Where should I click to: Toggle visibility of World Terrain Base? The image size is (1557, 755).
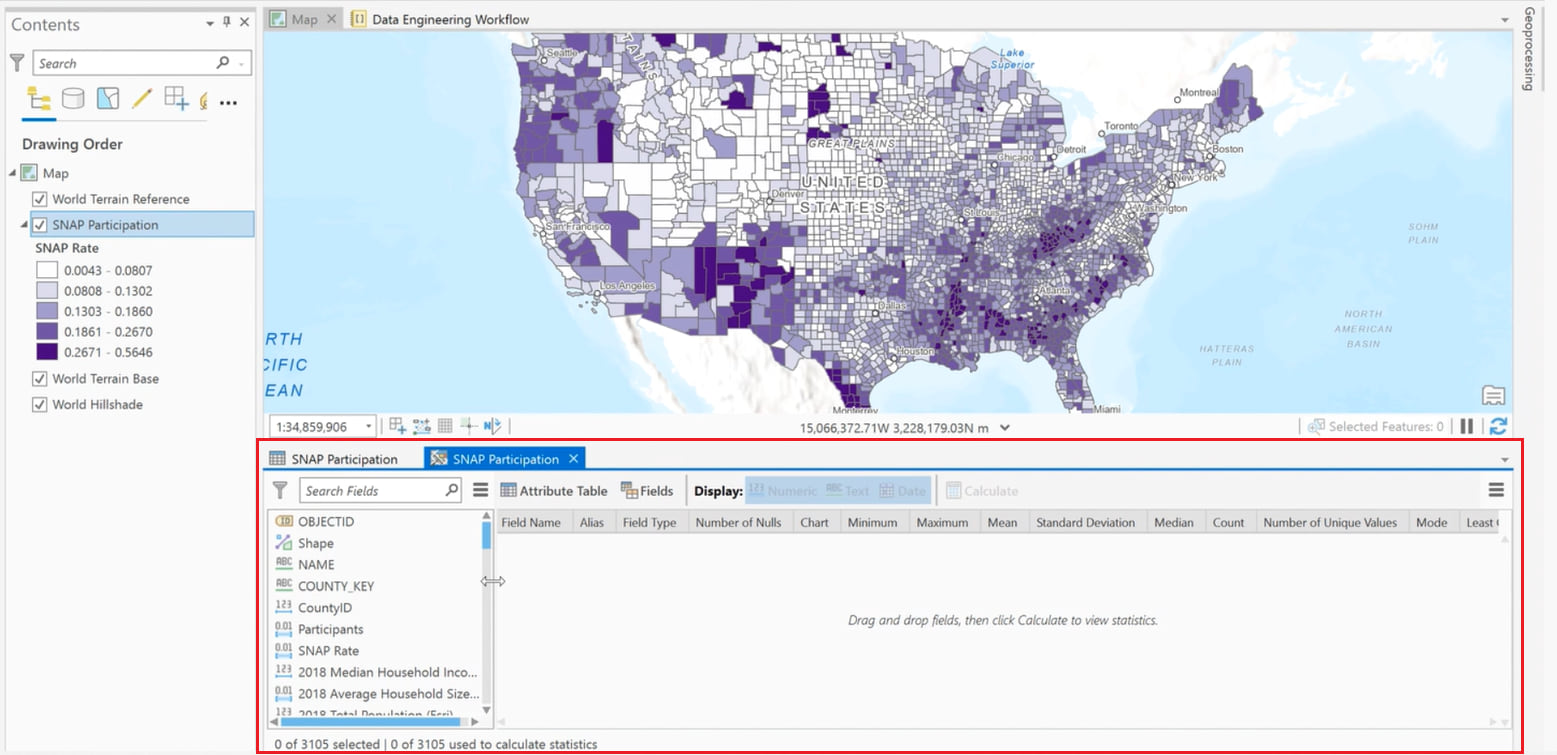point(39,378)
